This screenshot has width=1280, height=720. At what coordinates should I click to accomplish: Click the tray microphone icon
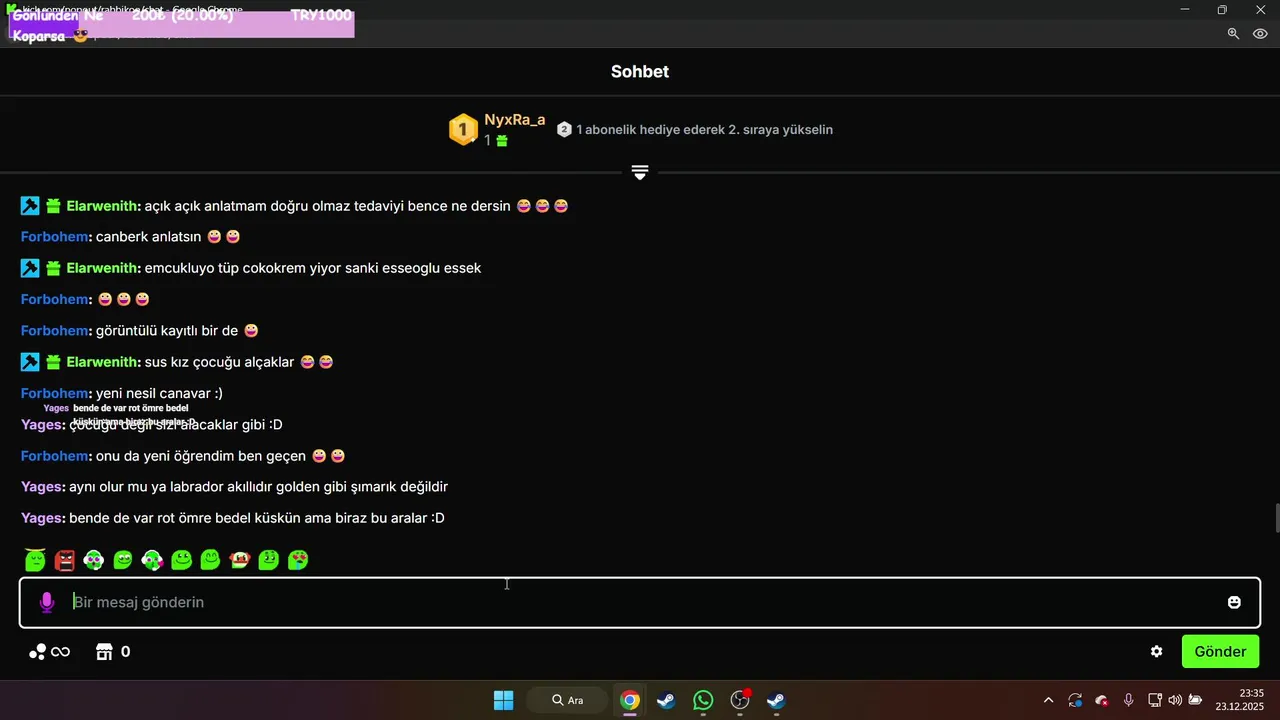[x=1128, y=700]
